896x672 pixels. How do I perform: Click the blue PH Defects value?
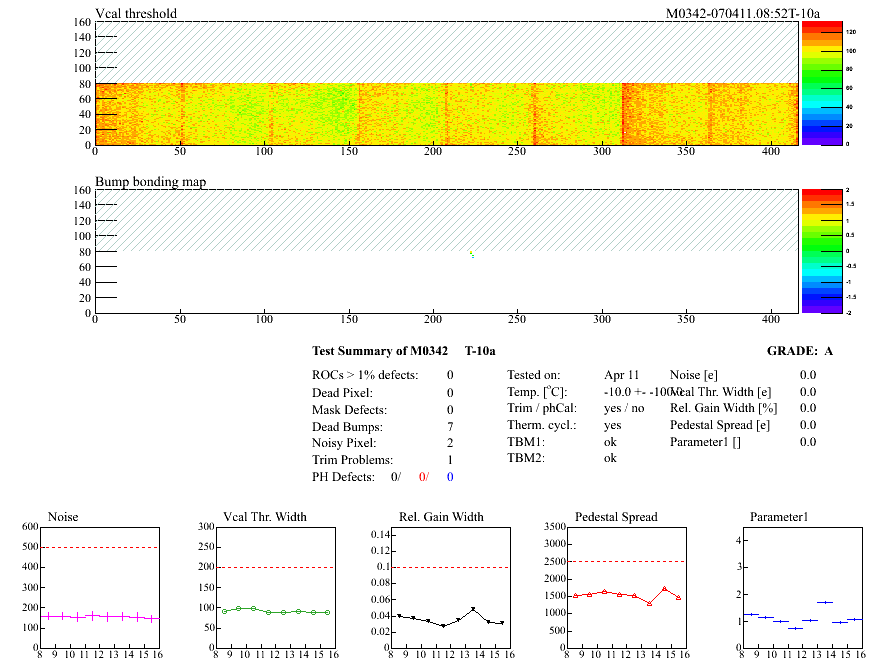pos(450,477)
